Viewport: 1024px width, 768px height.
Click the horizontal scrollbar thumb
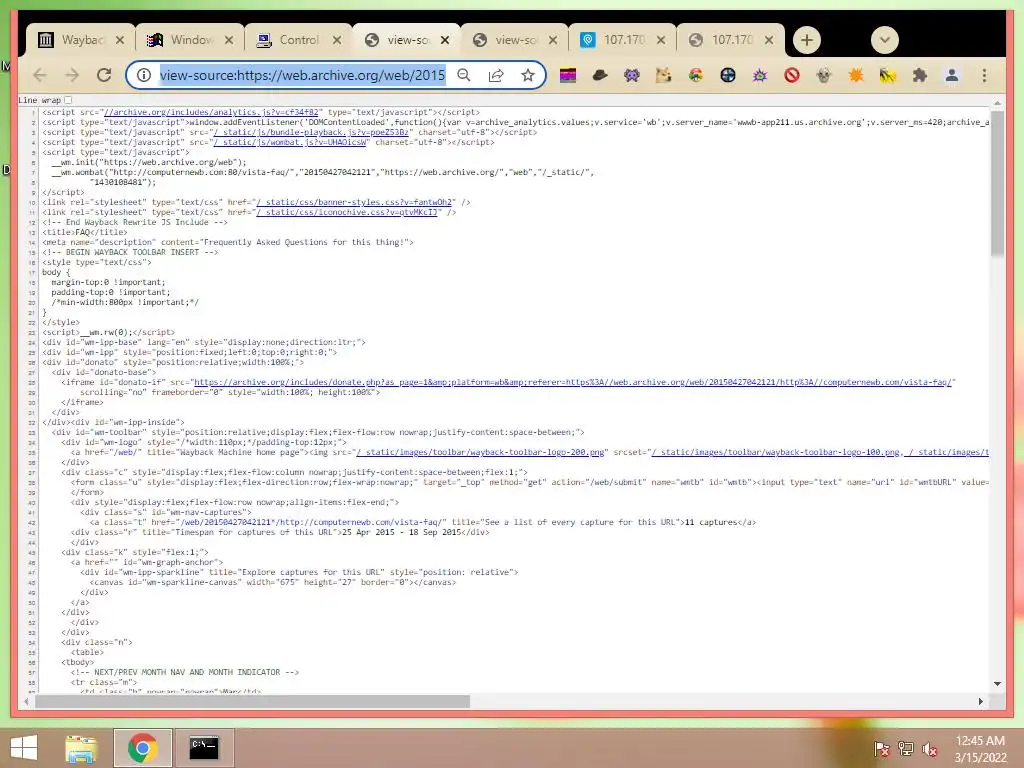[x=252, y=701]
